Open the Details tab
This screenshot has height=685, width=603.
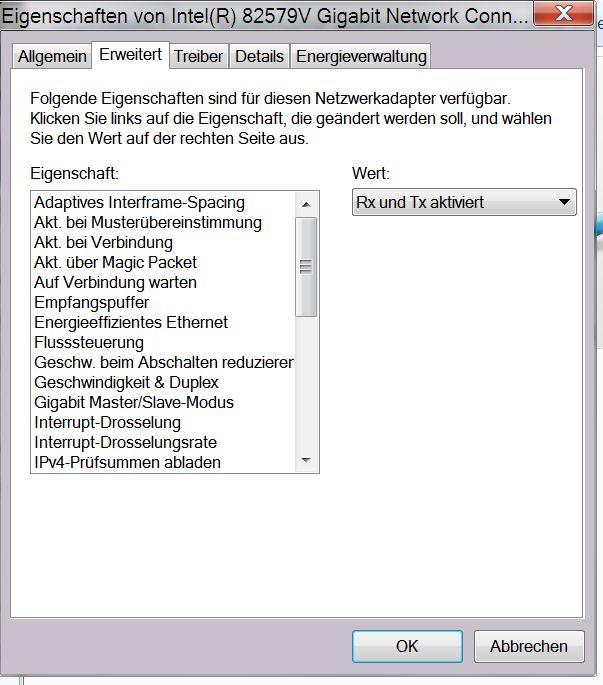[259, 56]
